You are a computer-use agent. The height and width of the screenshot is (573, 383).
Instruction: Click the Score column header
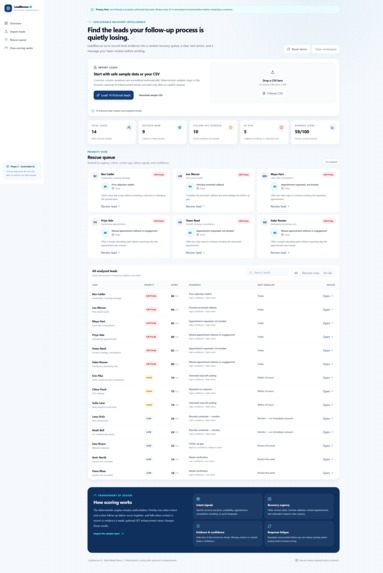click(174, 285)
